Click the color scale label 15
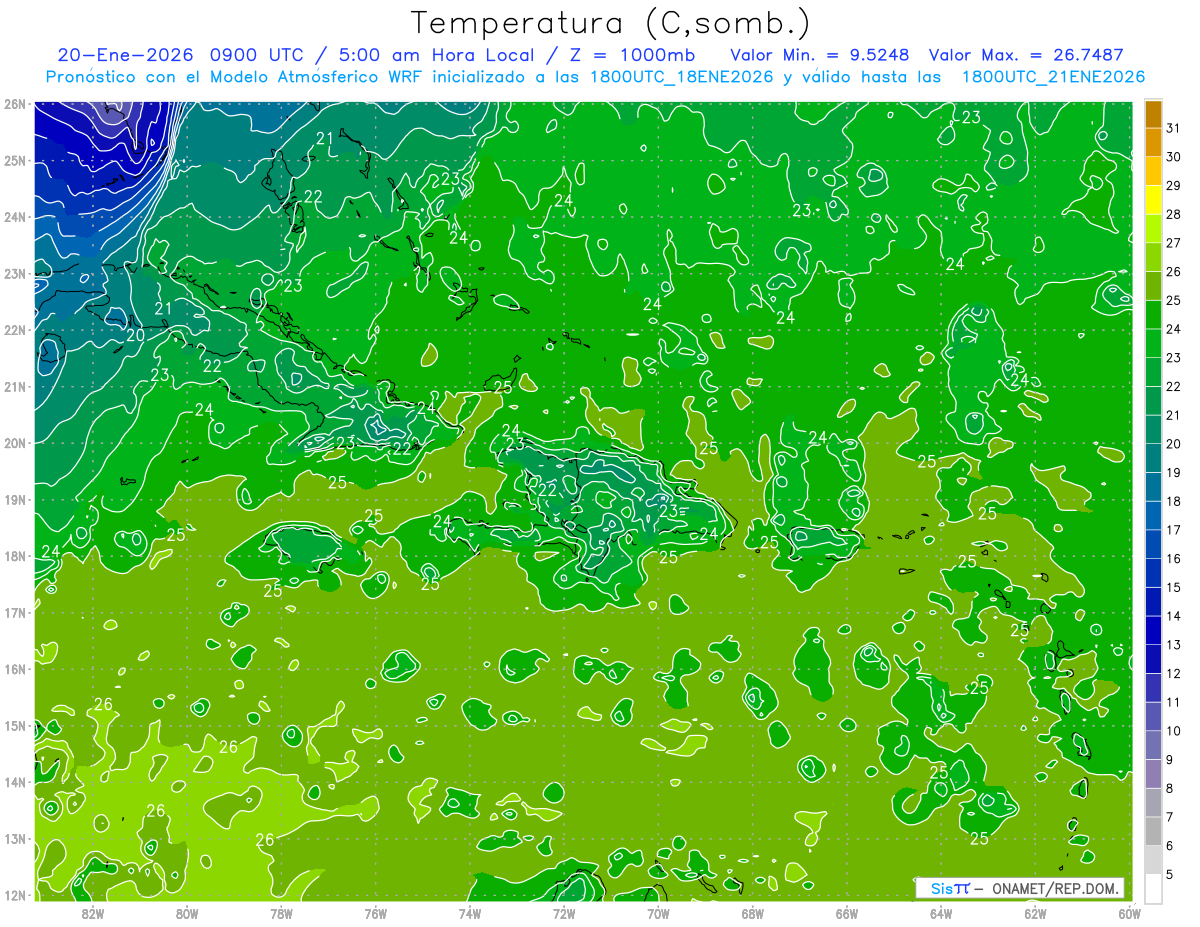1200x927 pixels. tap(1173, 588)
